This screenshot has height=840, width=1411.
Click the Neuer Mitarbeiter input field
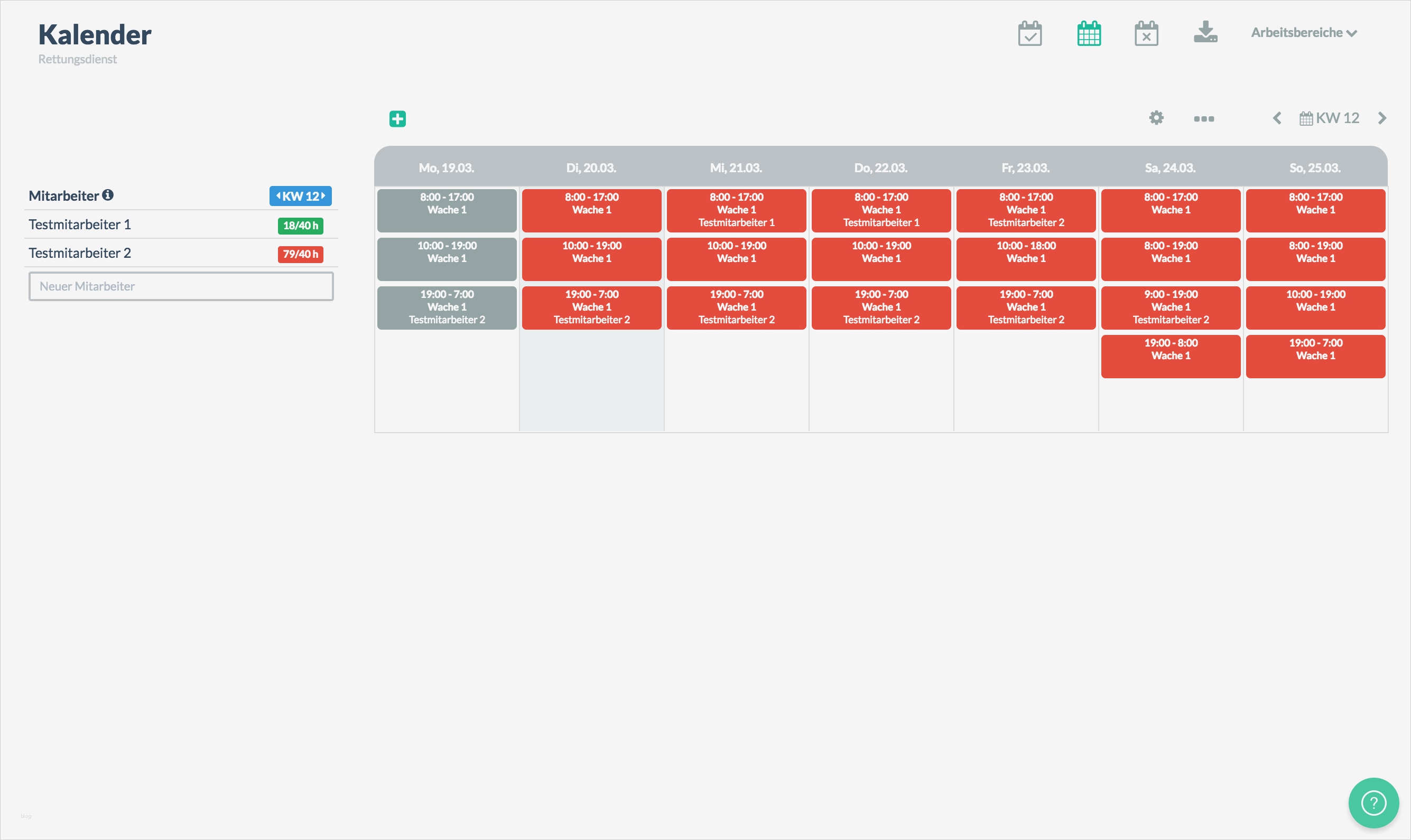tap(181, 286)
